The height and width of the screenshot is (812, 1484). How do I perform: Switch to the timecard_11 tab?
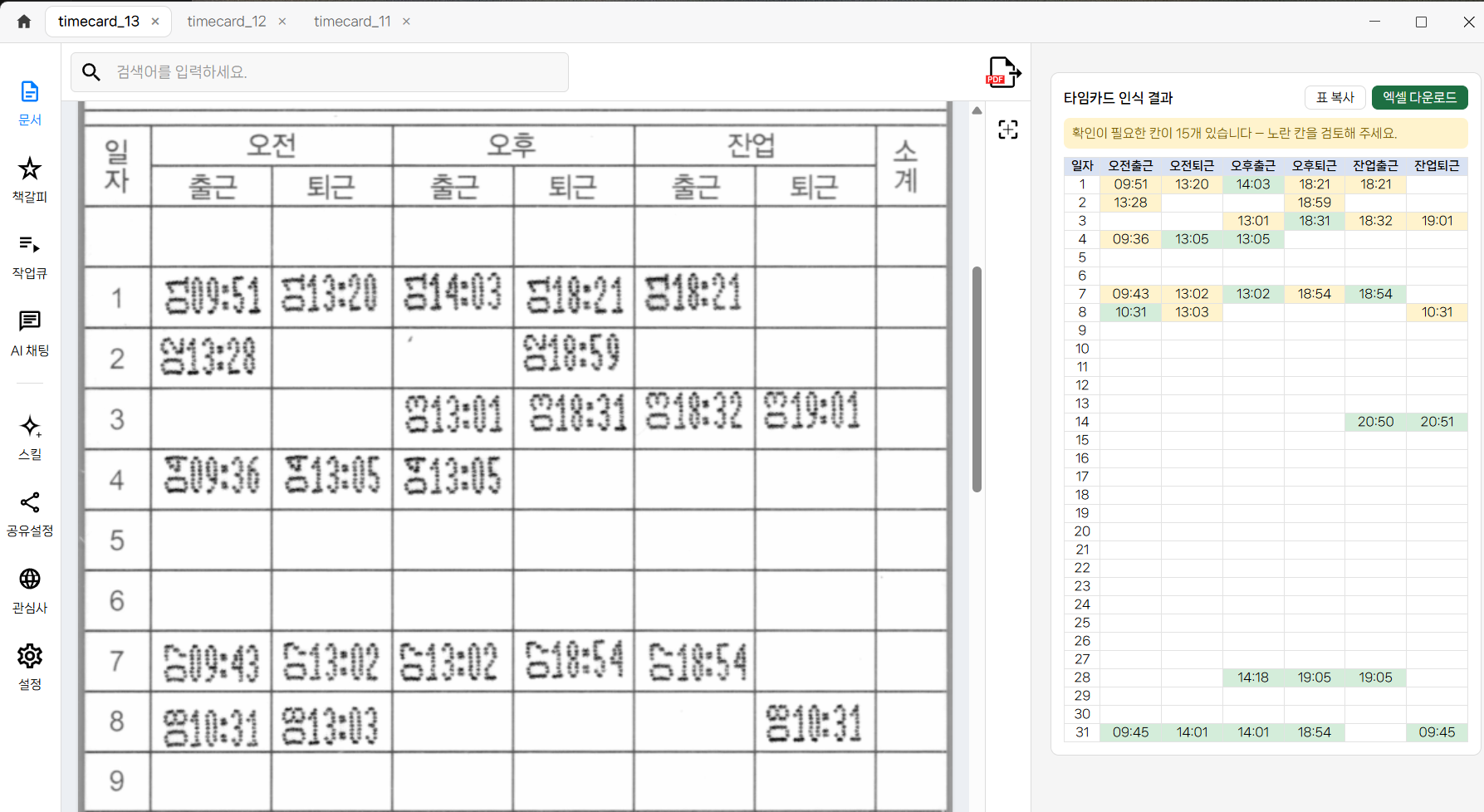[x=352, y=22]
